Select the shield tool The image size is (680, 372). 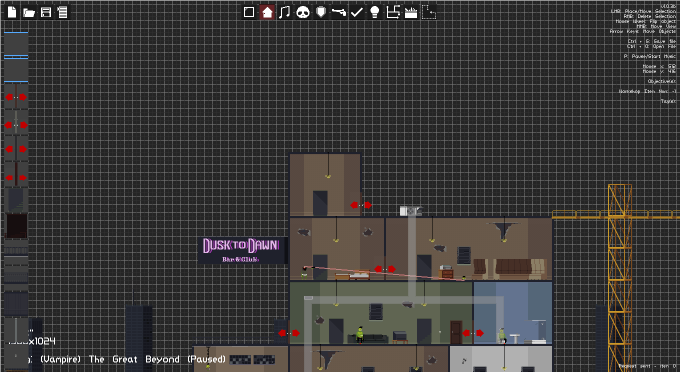320,12
